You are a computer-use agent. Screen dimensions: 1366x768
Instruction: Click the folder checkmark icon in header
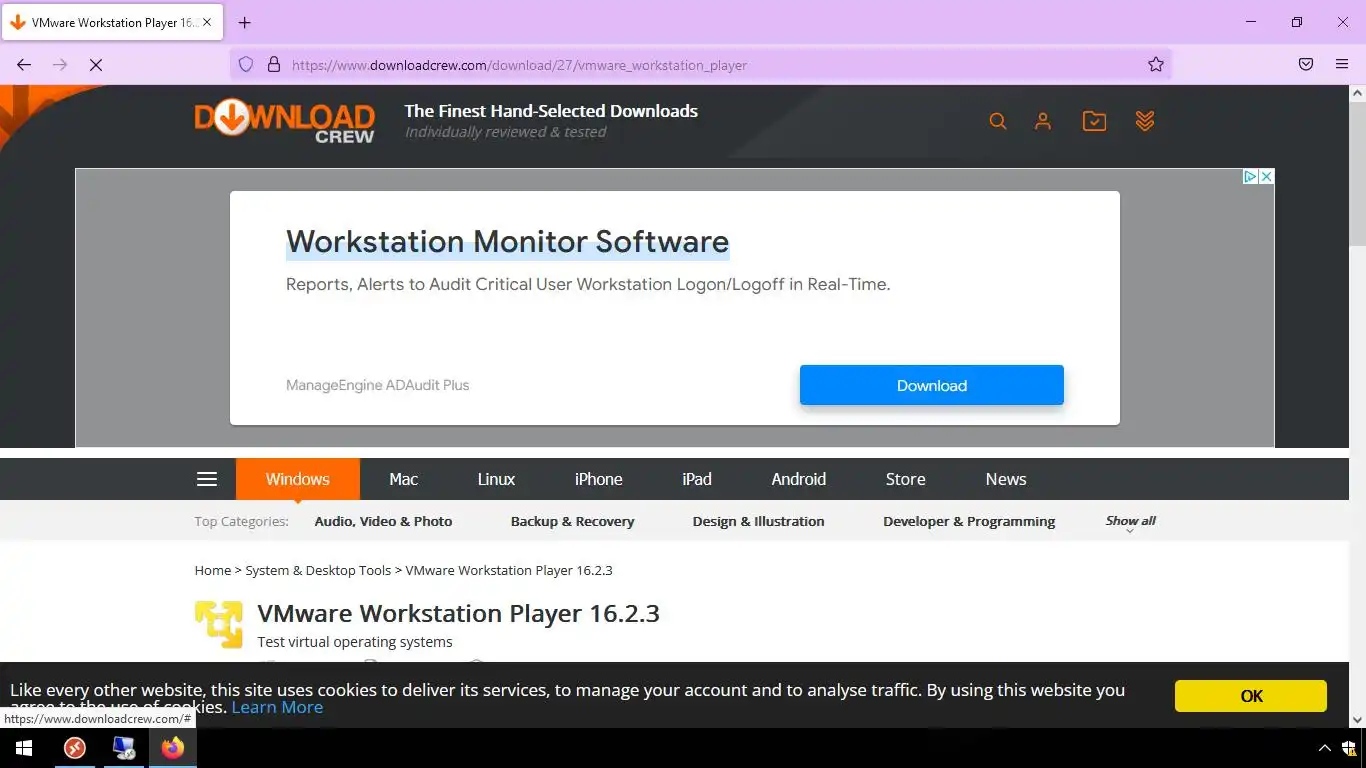(x=1094, y=121)
